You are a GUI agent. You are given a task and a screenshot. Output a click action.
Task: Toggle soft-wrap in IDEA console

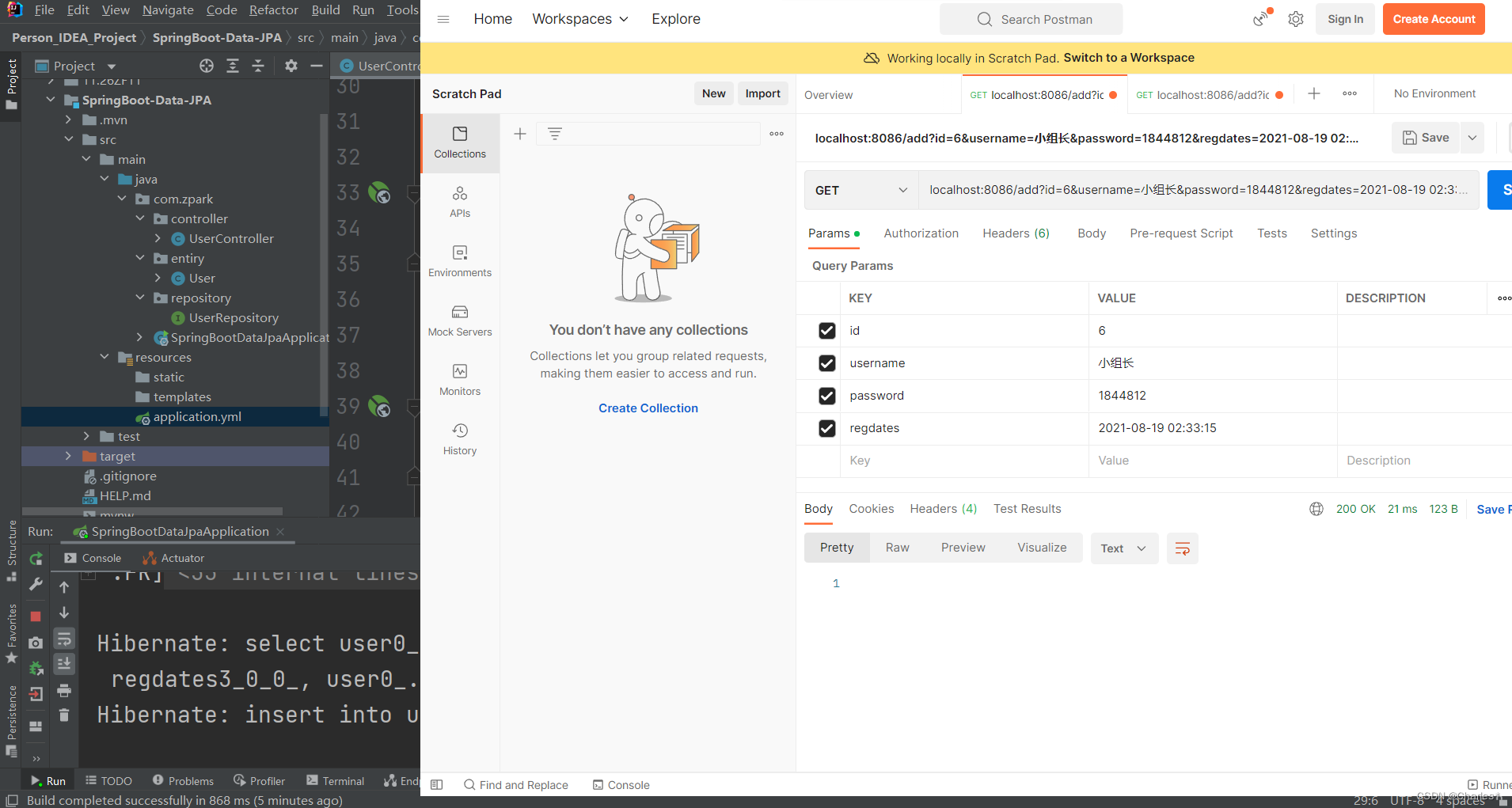pyautogui.click(x=64, y=639)
